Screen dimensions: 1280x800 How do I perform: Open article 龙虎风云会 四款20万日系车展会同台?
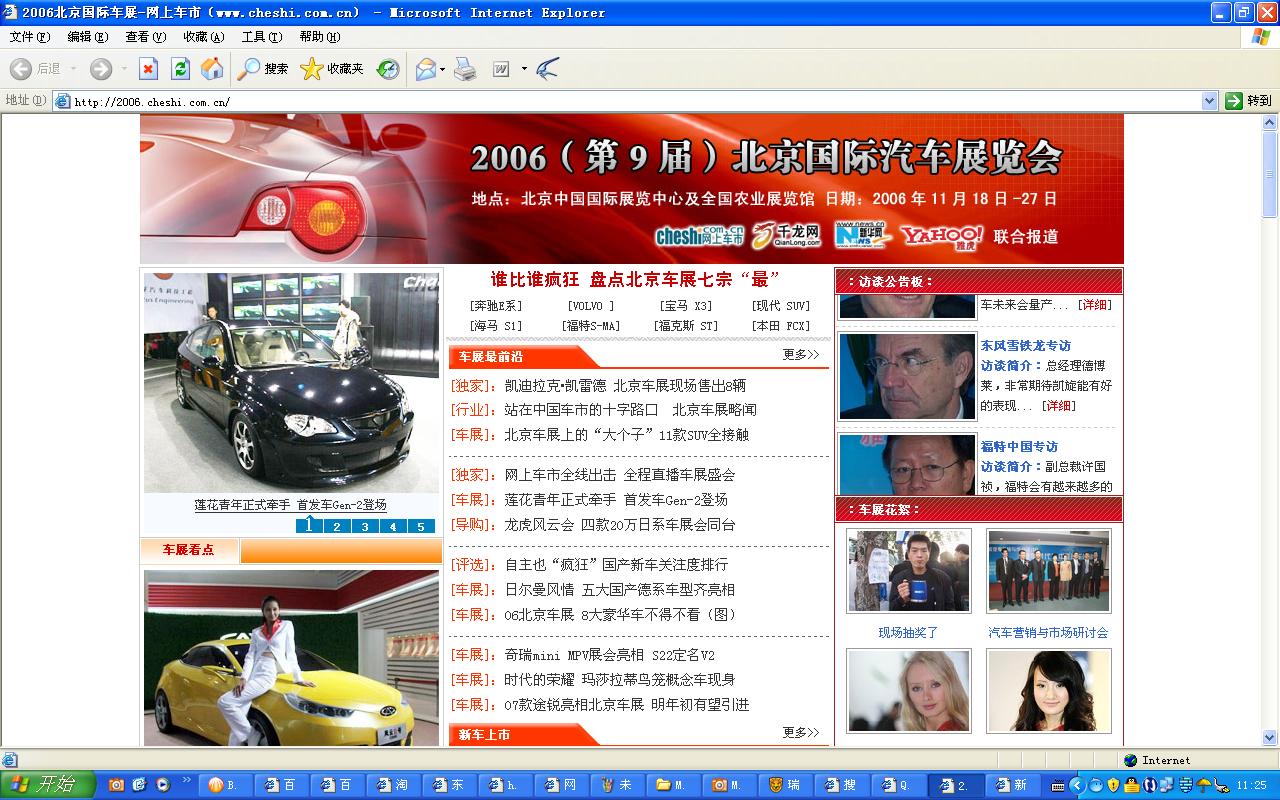pos(620,525)
